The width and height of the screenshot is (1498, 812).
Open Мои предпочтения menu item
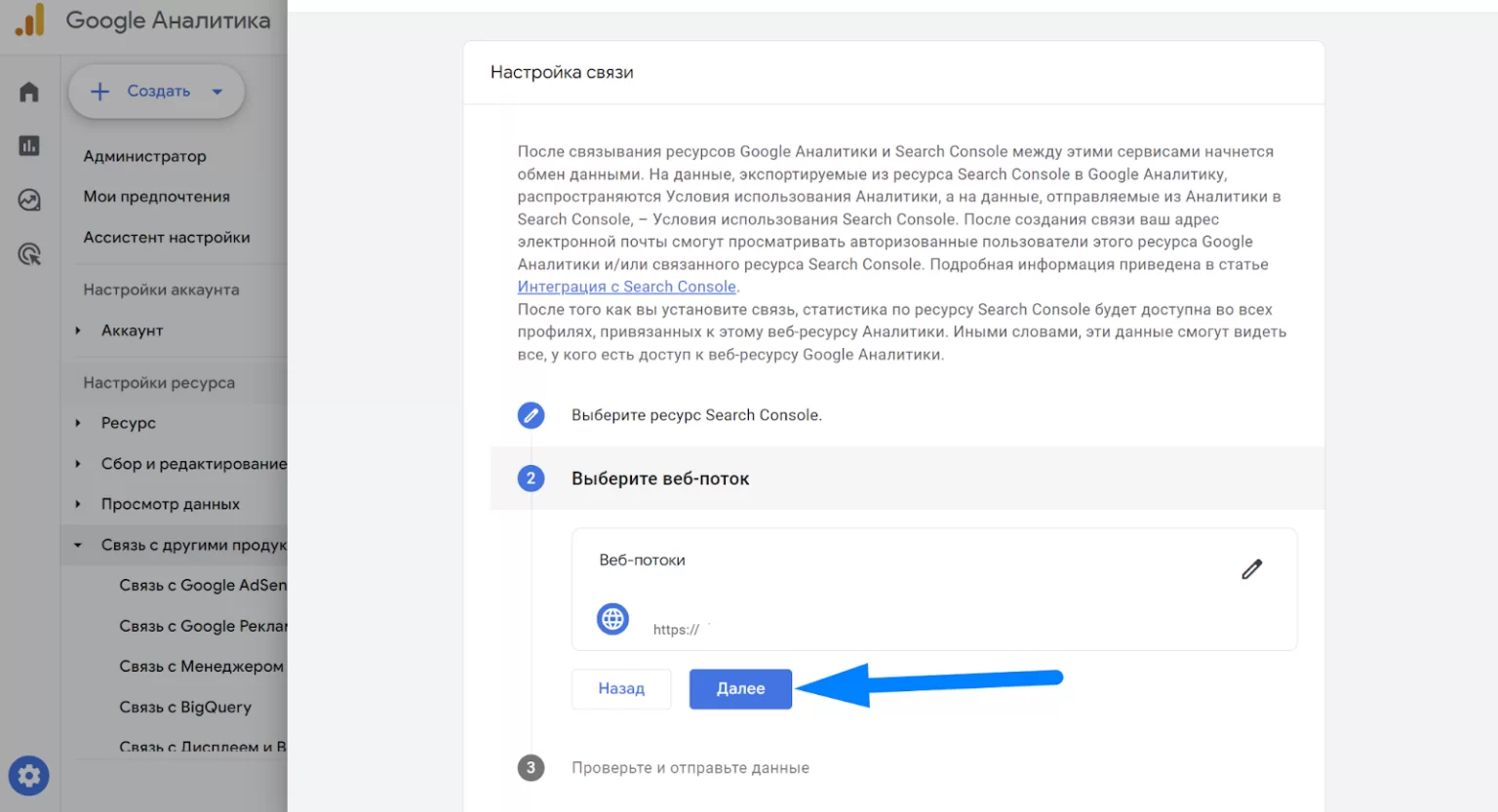[156, 196]
